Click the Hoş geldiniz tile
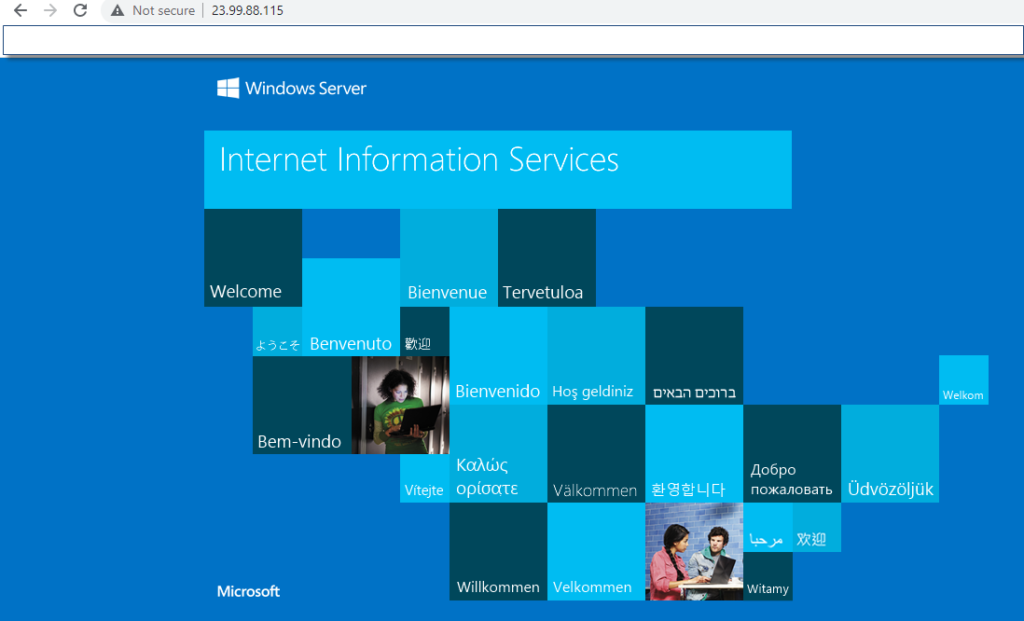 [596, 356]
